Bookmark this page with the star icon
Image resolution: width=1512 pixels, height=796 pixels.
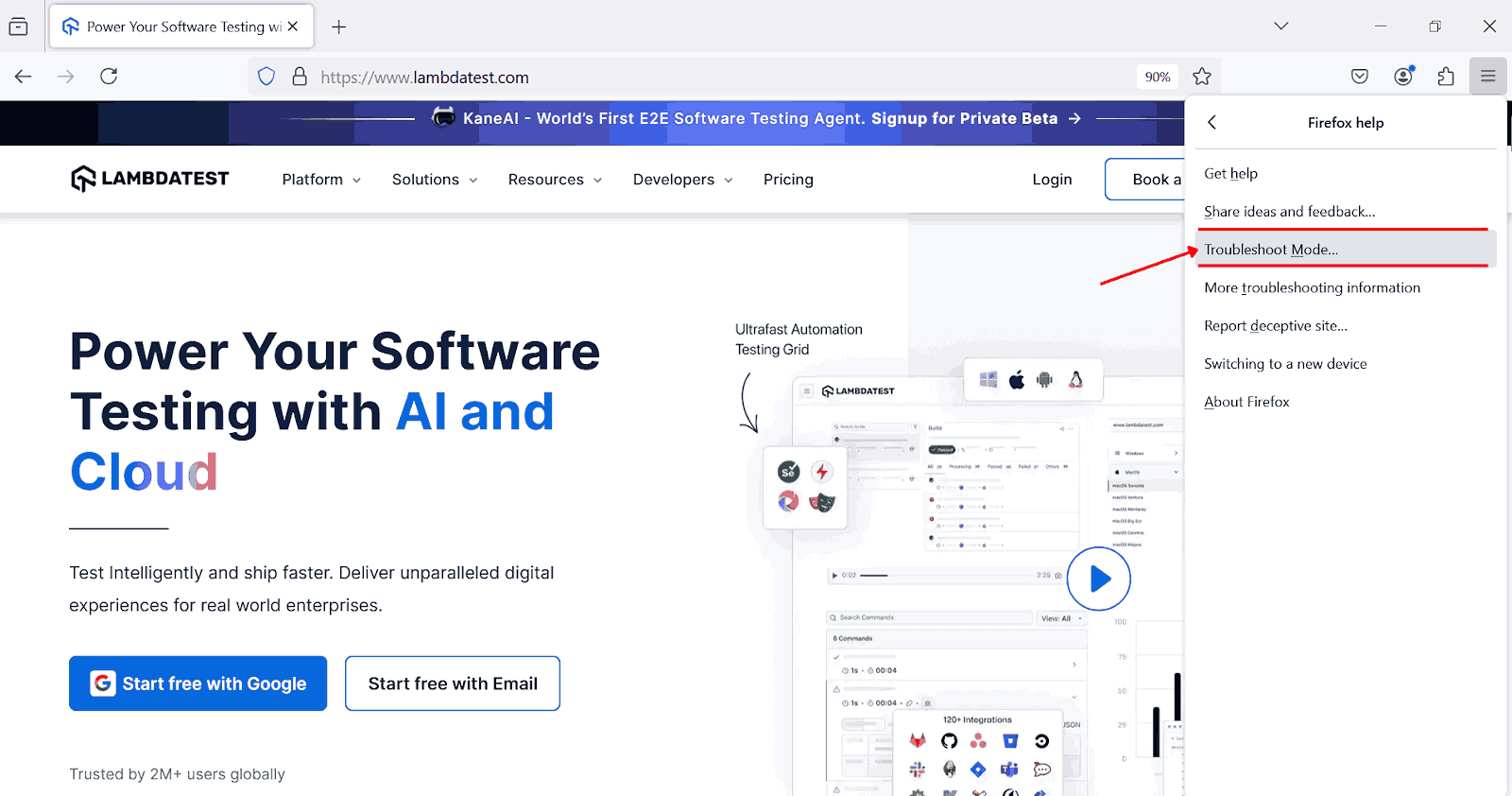1202,77
